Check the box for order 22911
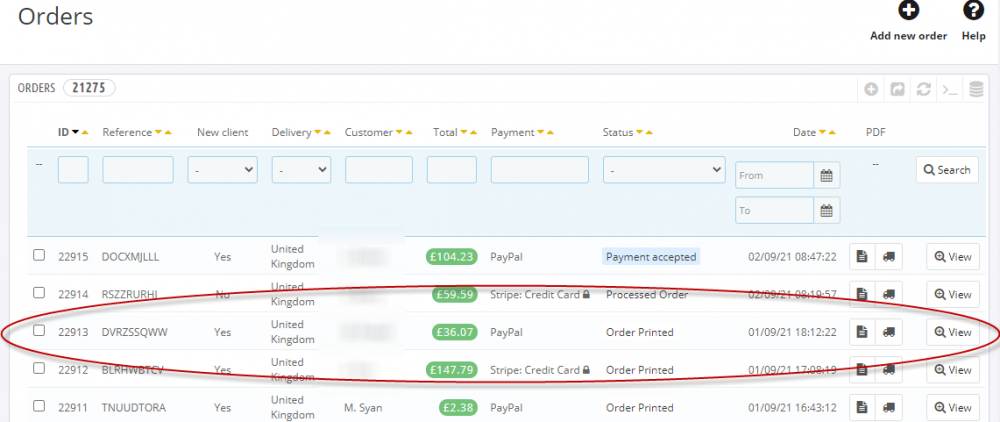 (39, 406)
